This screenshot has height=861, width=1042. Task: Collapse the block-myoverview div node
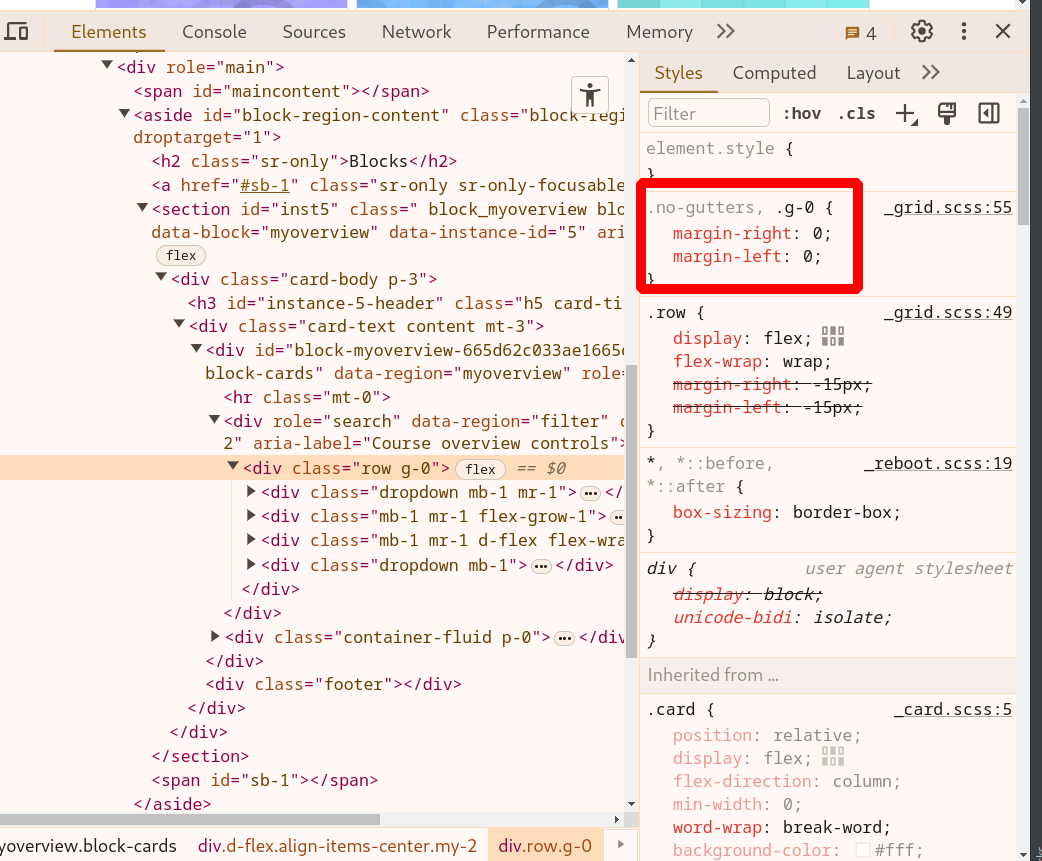pyautogui.click(x=196, y=348)
